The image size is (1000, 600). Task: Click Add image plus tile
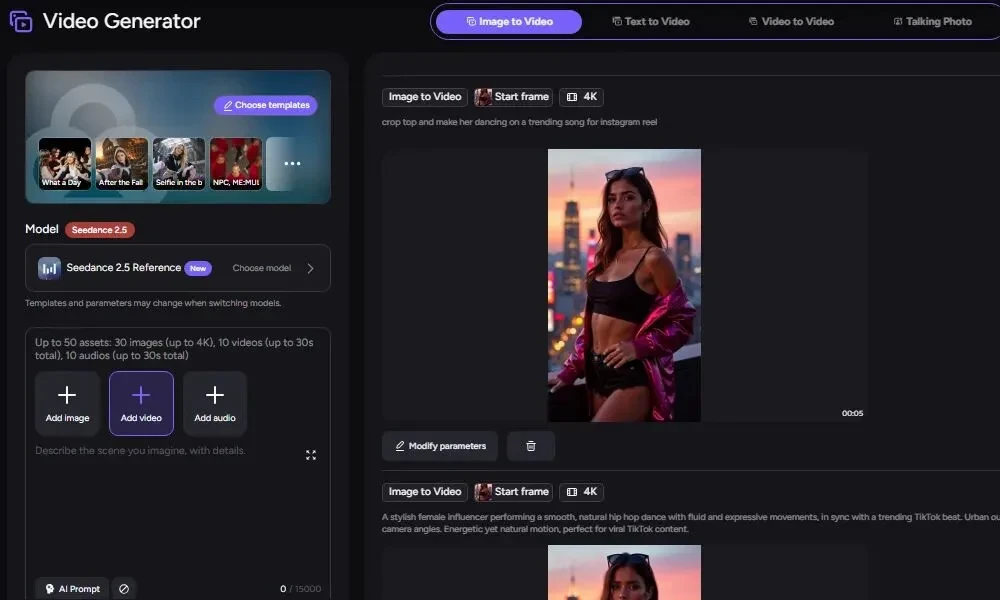coord(67,404)
